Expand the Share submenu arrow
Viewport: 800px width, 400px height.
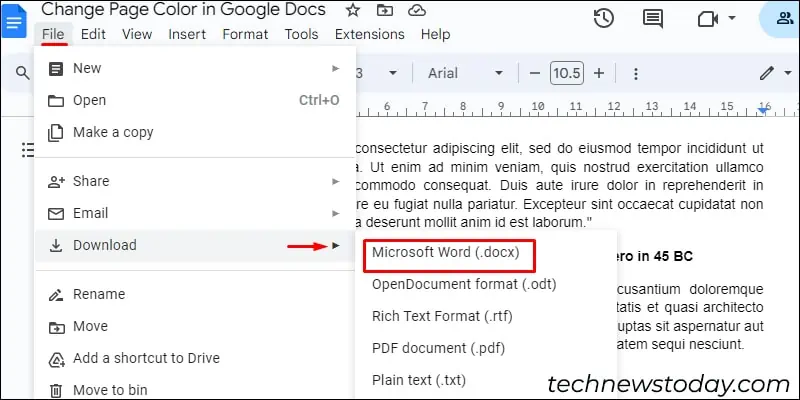click(x=335, y=182)
